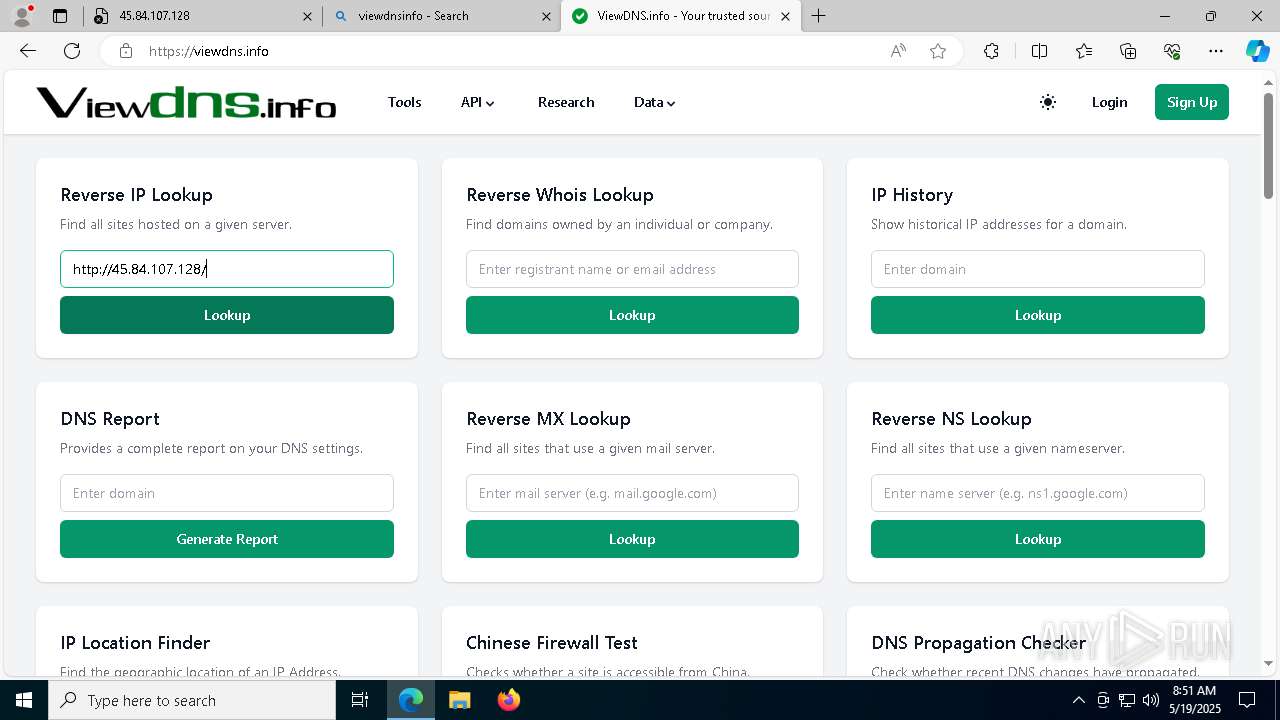Close the 45.84.107.128 tab
Viewport: 1280px width, 720px height.
307,16
